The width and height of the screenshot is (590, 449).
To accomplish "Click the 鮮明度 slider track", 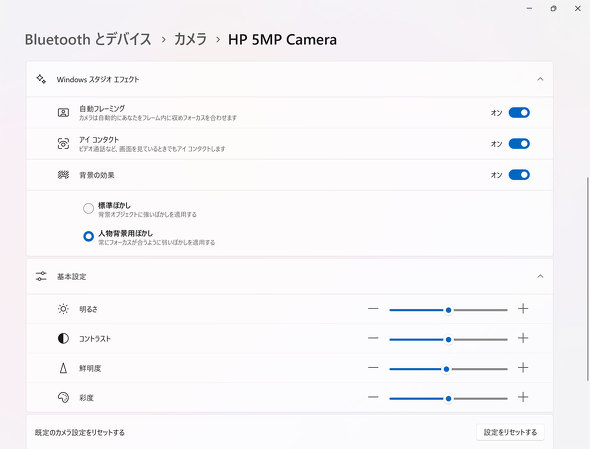I will [448, 369].
